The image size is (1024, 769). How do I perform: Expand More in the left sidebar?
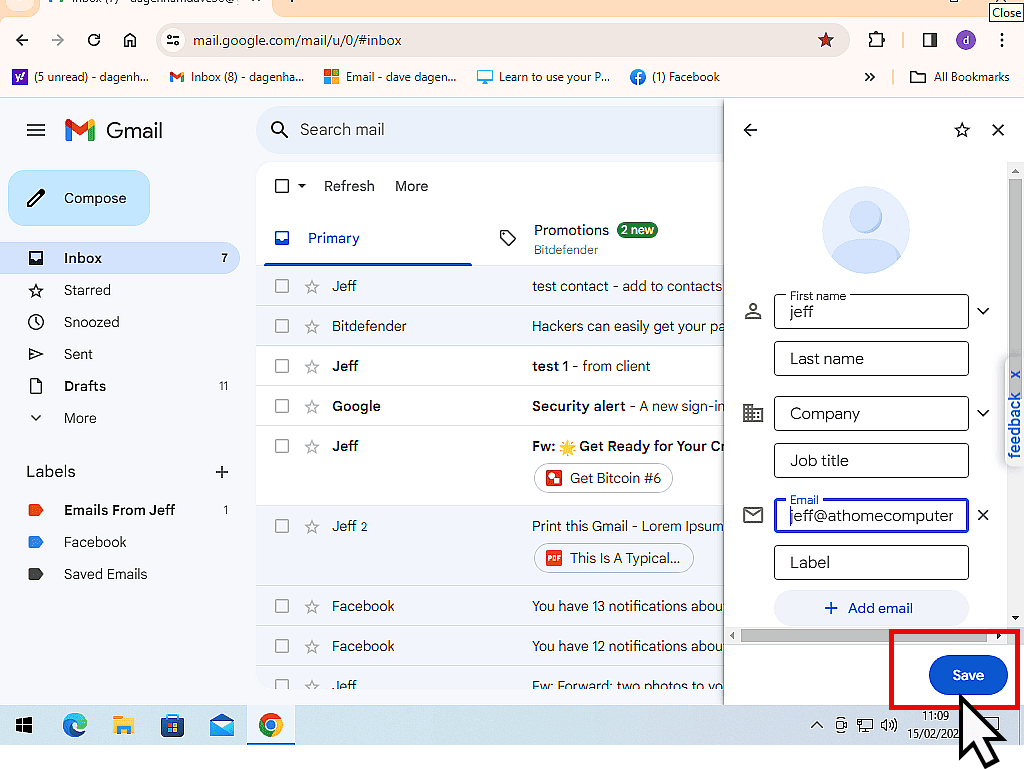point(79,418)
